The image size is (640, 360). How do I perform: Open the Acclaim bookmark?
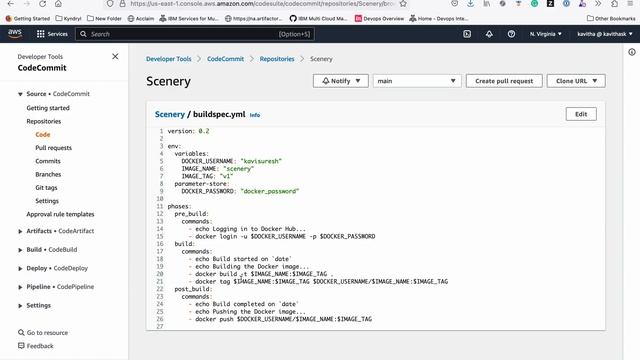(141, 18)
